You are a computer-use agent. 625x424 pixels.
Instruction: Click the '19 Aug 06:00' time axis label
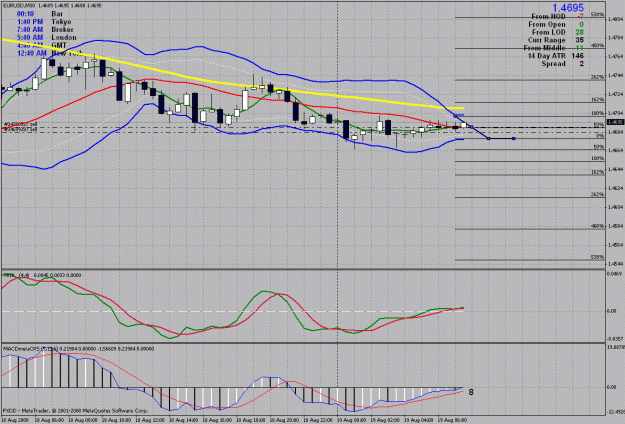pos(452,420)
